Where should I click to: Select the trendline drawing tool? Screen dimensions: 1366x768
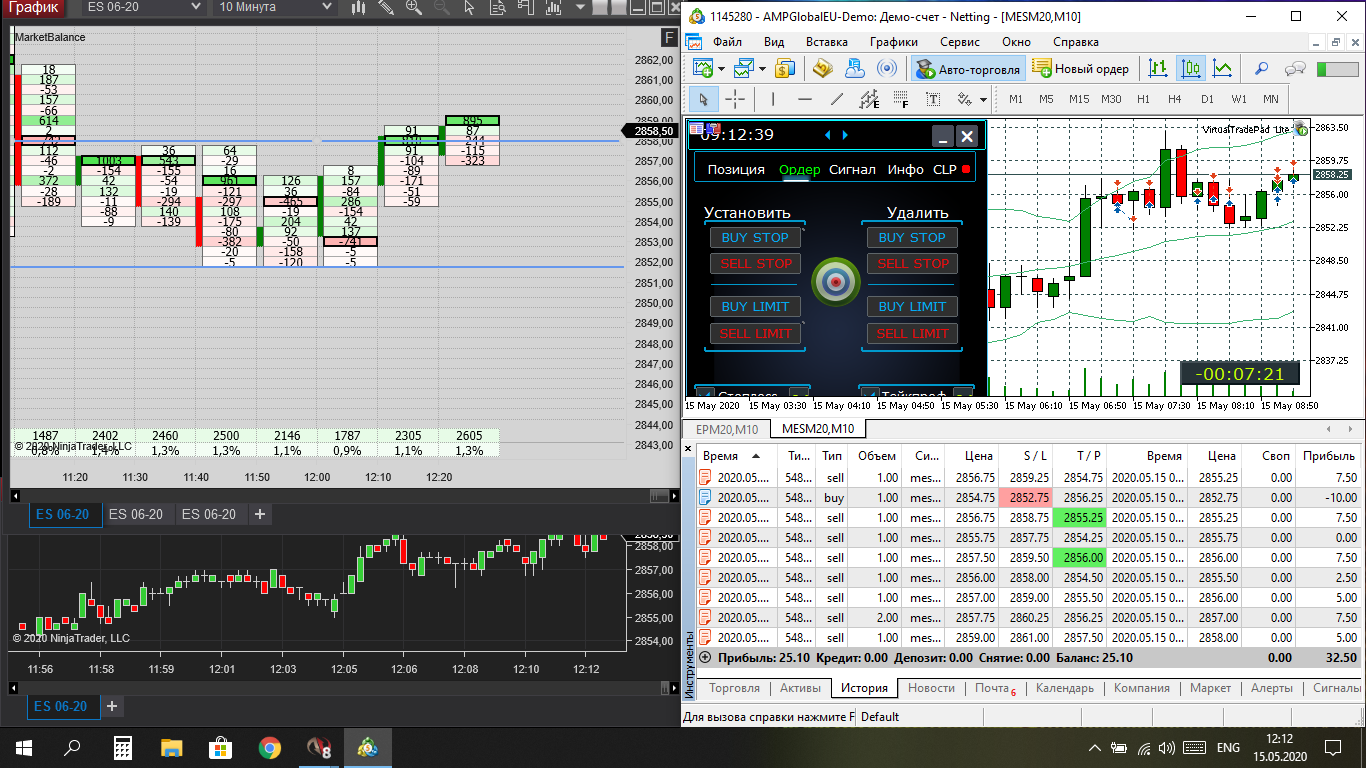coord(837,99)
